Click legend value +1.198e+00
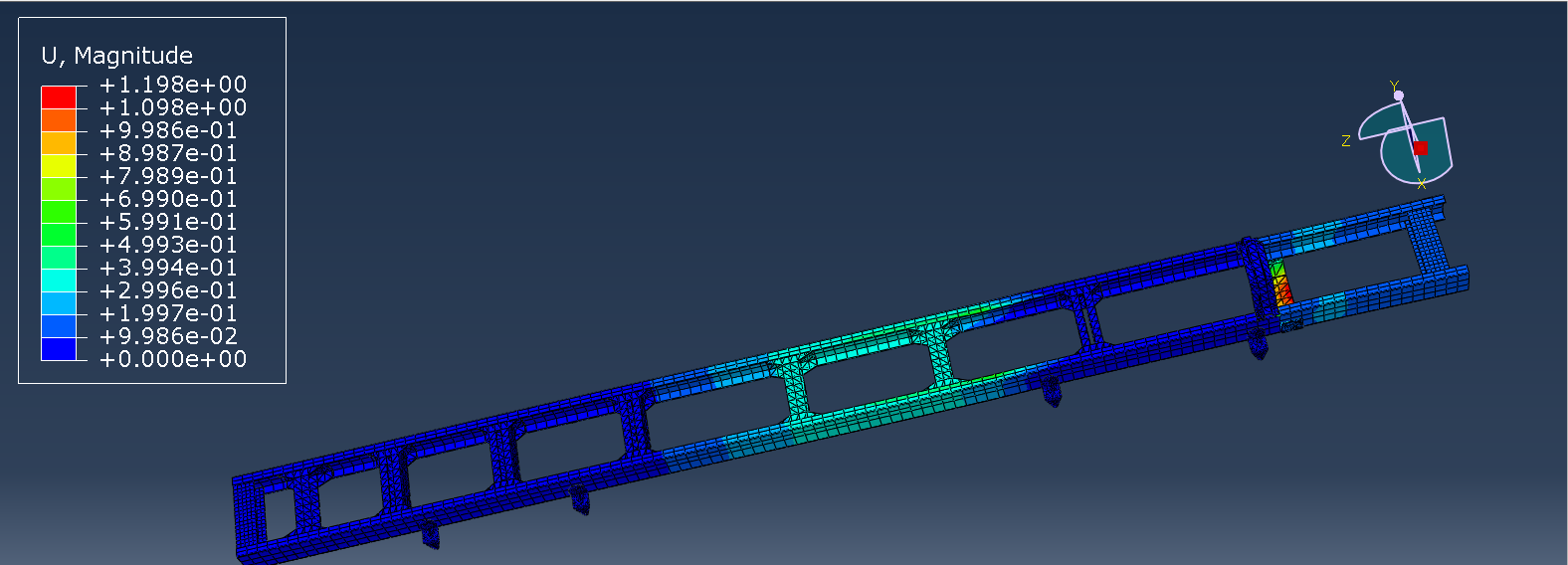 (173, 85)
